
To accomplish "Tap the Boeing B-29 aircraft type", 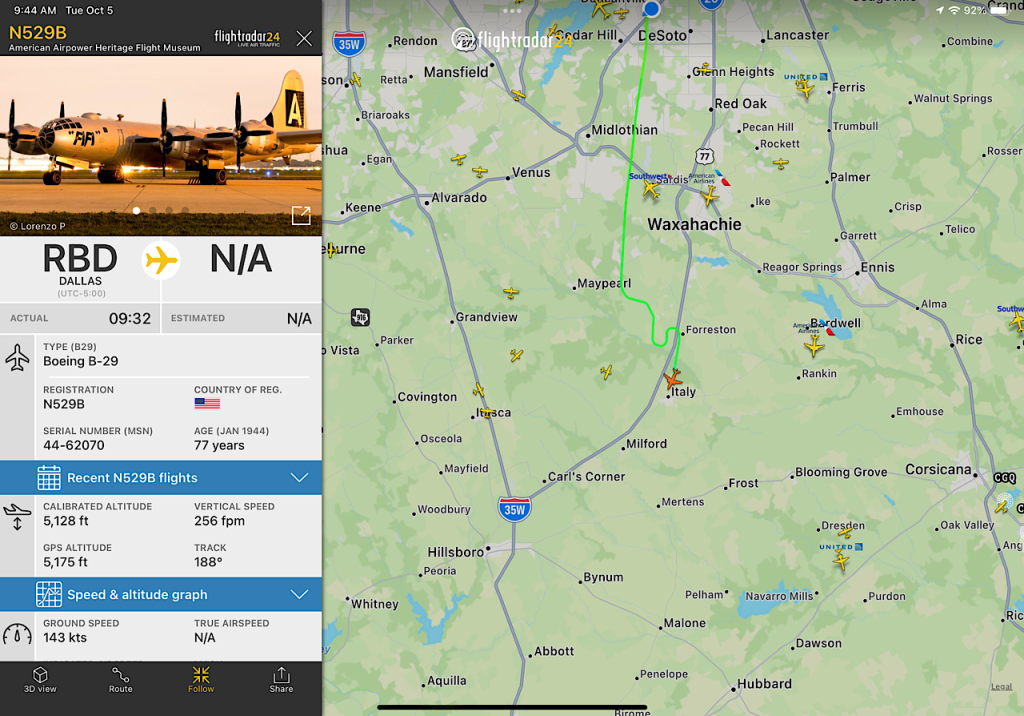I will [x=81, y=361].
